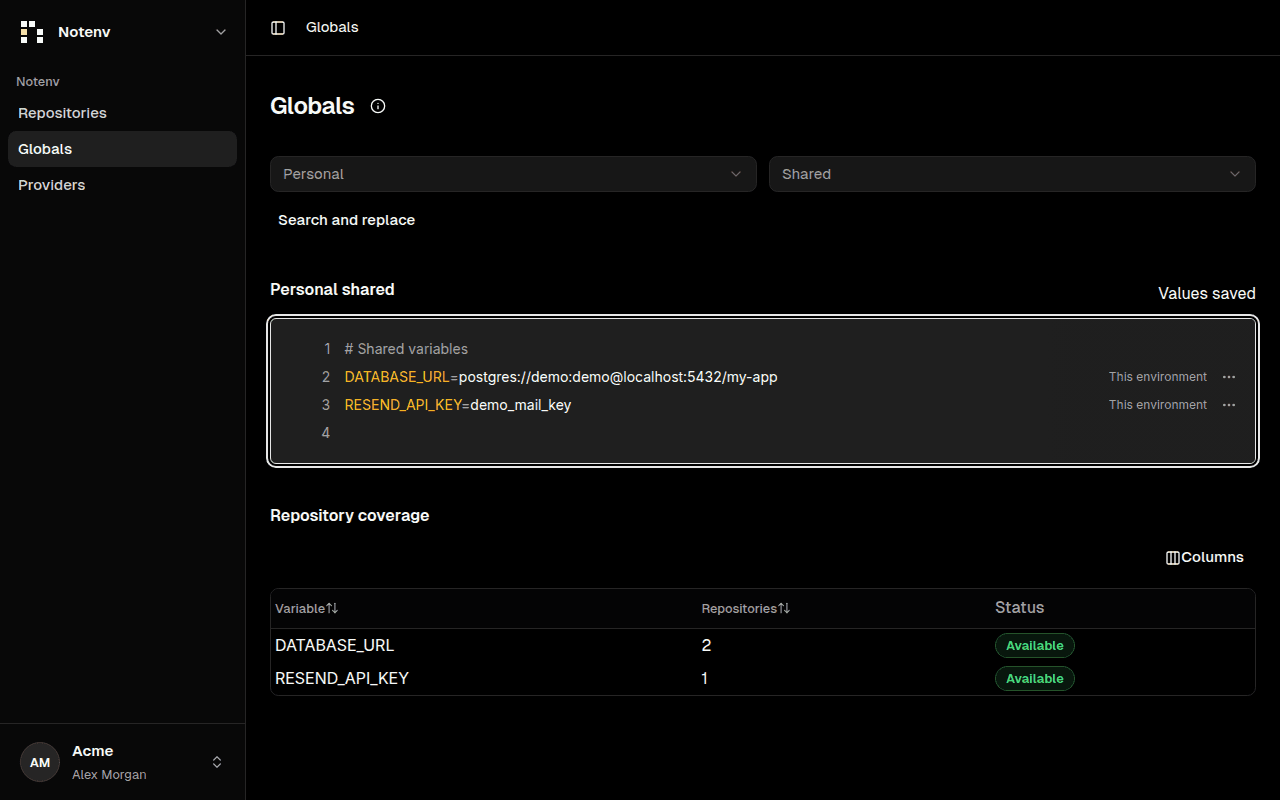Click the Status column header

tap(1019, 608)
